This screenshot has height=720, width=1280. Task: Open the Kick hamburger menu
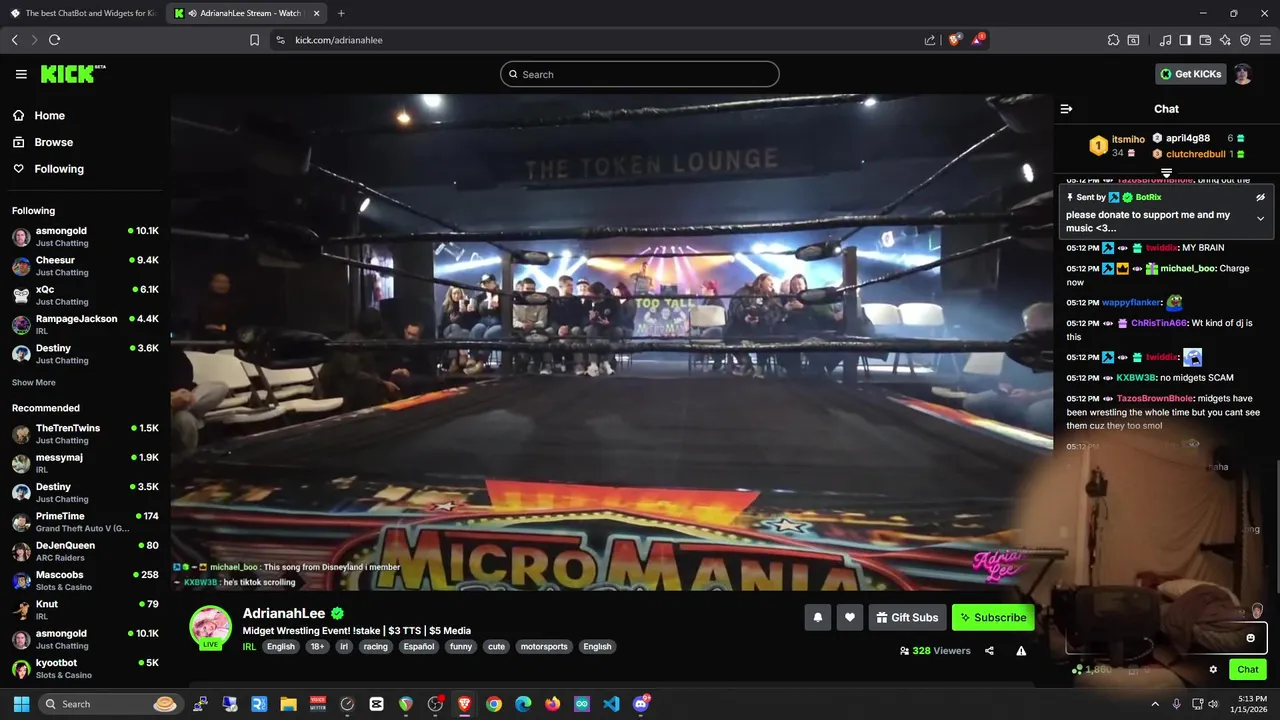click(x=21, y=74)
